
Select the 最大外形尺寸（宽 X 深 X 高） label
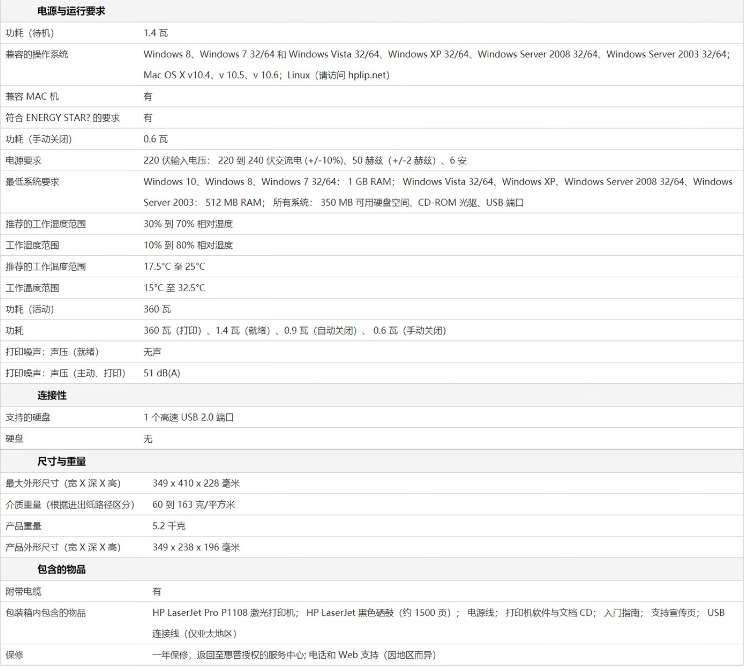tap(63, 483)
